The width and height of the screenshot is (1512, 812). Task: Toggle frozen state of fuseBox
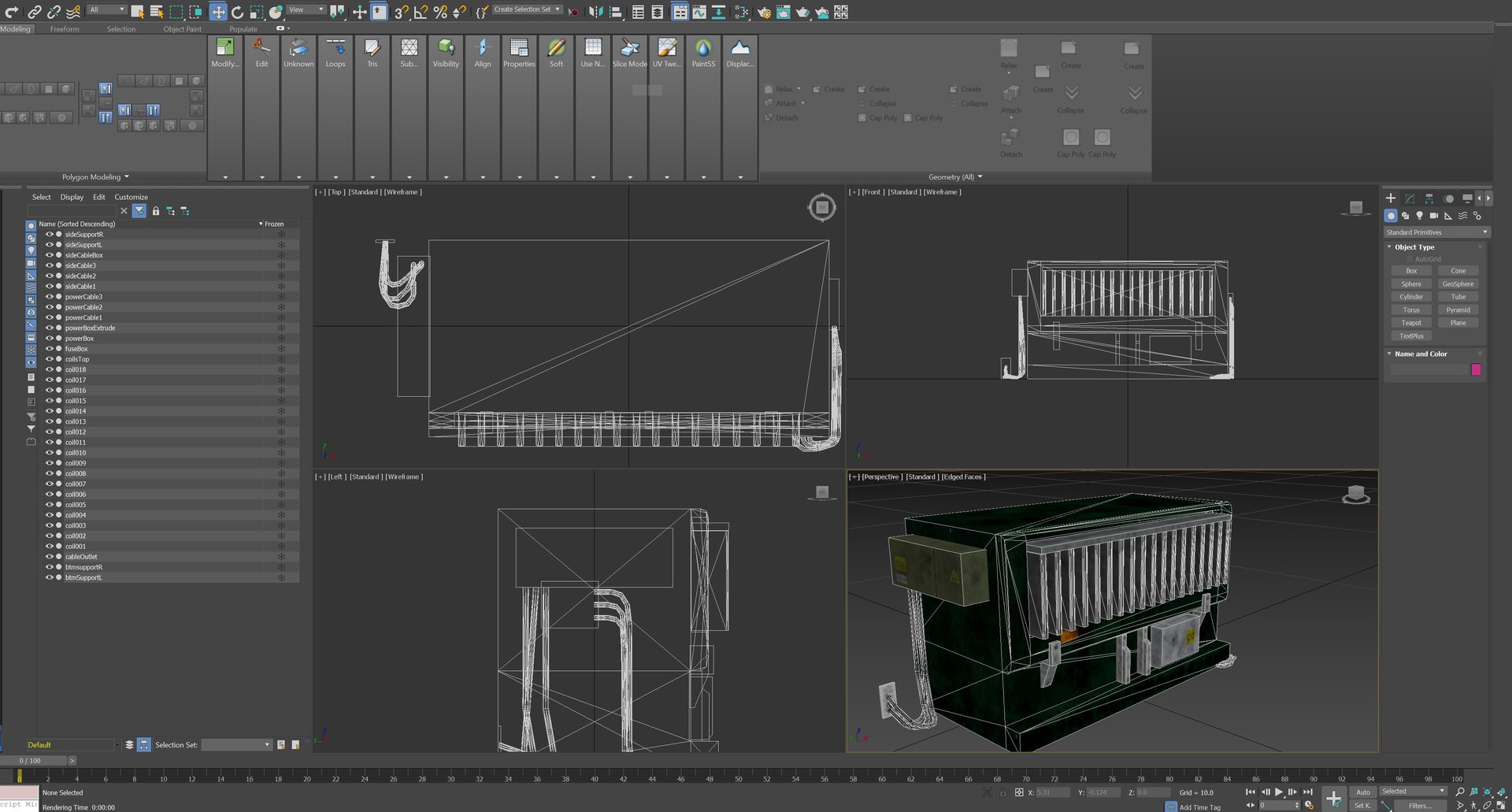coord(281,349)
